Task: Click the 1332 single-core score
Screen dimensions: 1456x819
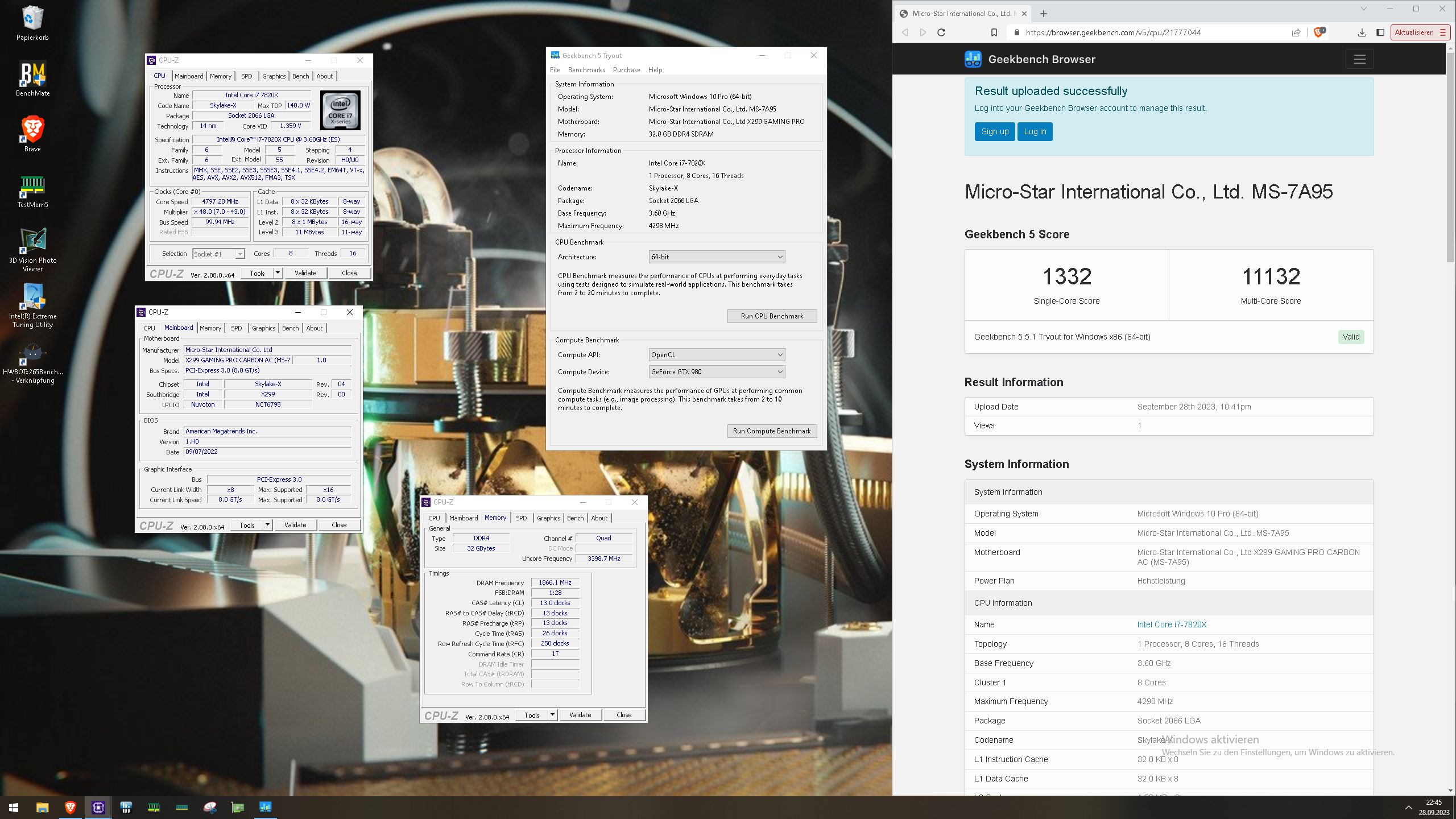Action: (1067, 277)
